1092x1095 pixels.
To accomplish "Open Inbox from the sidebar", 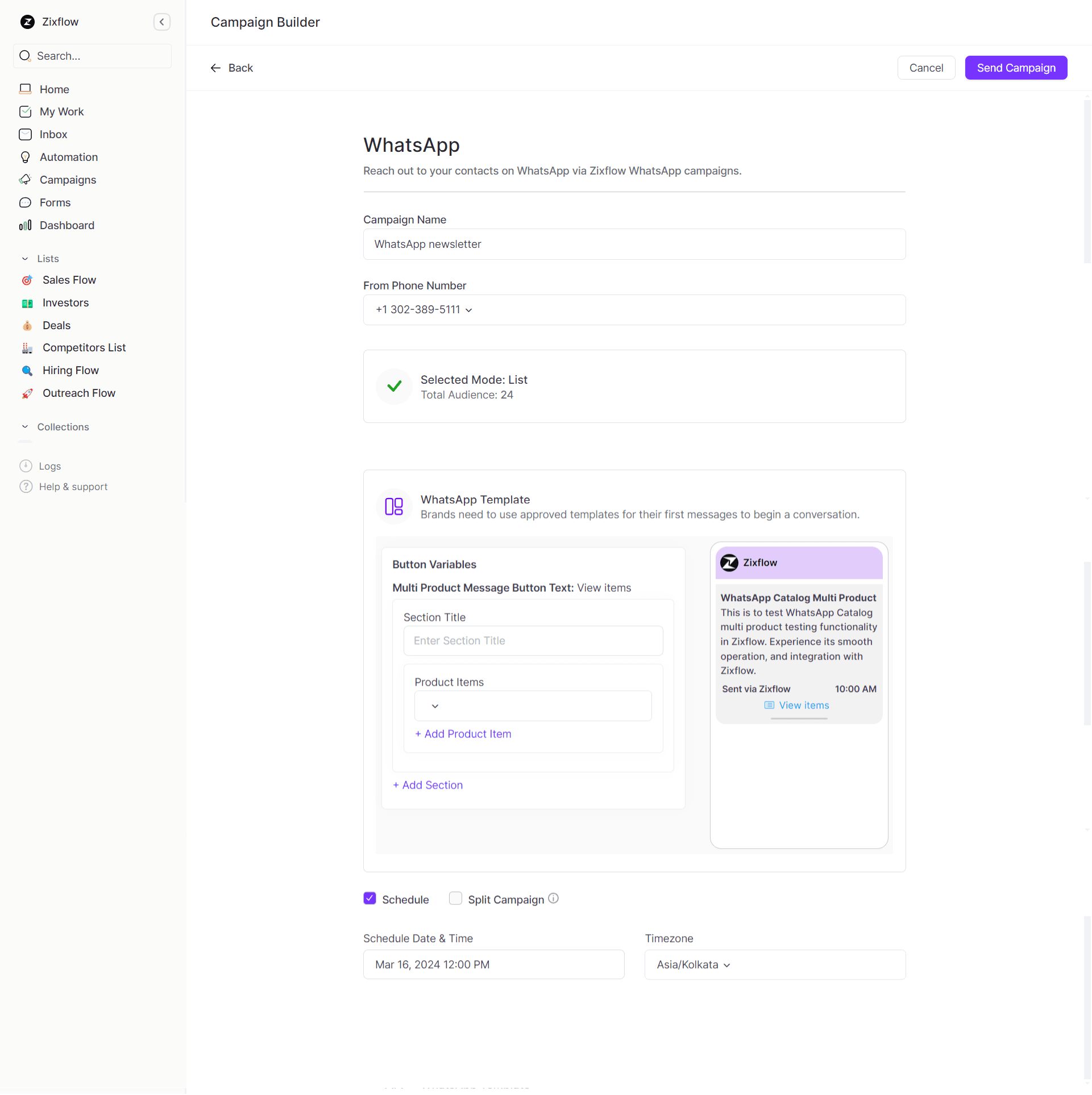I will pos(53,134).
